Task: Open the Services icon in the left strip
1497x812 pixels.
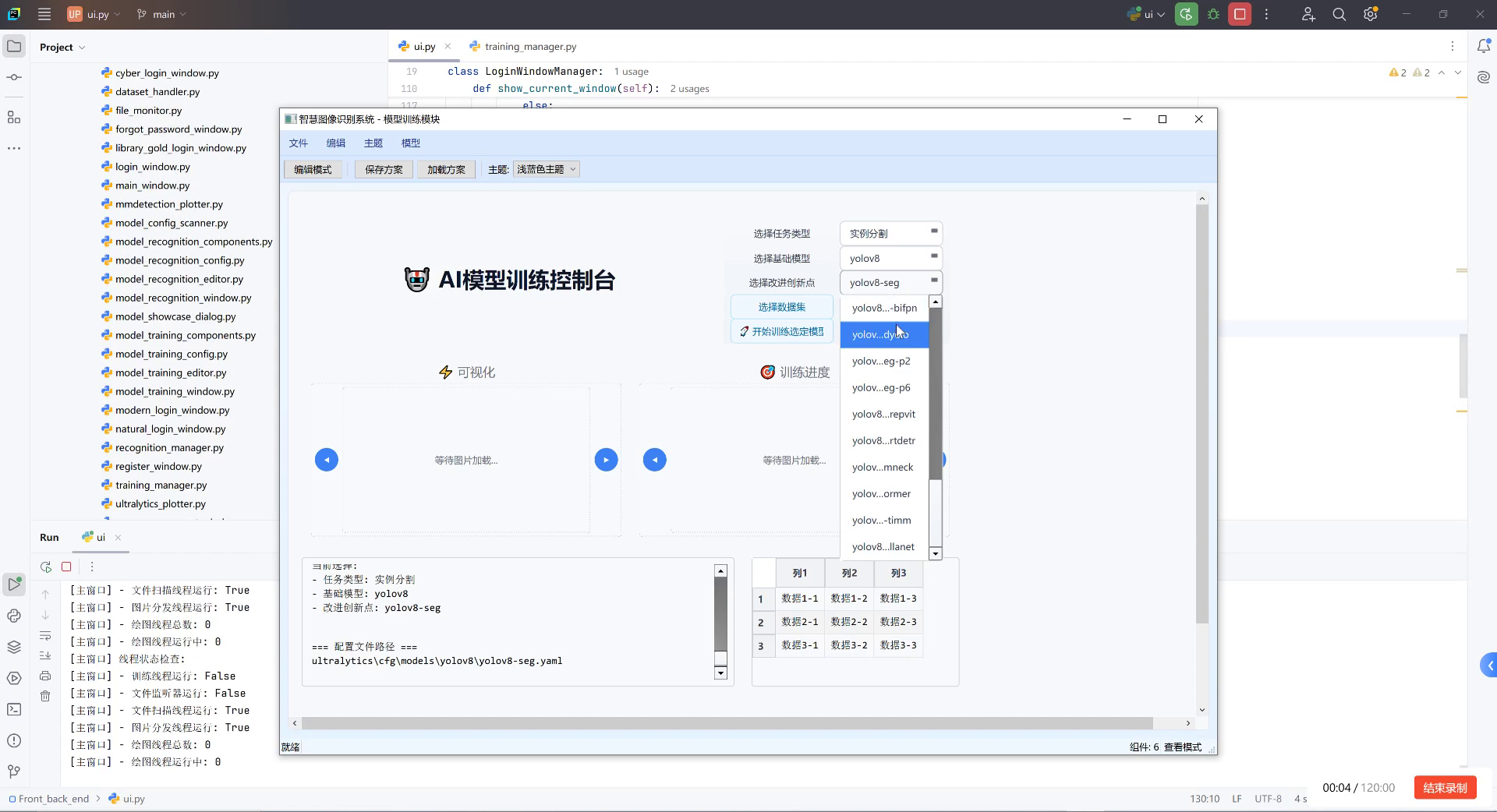Action: pos(14,678)
